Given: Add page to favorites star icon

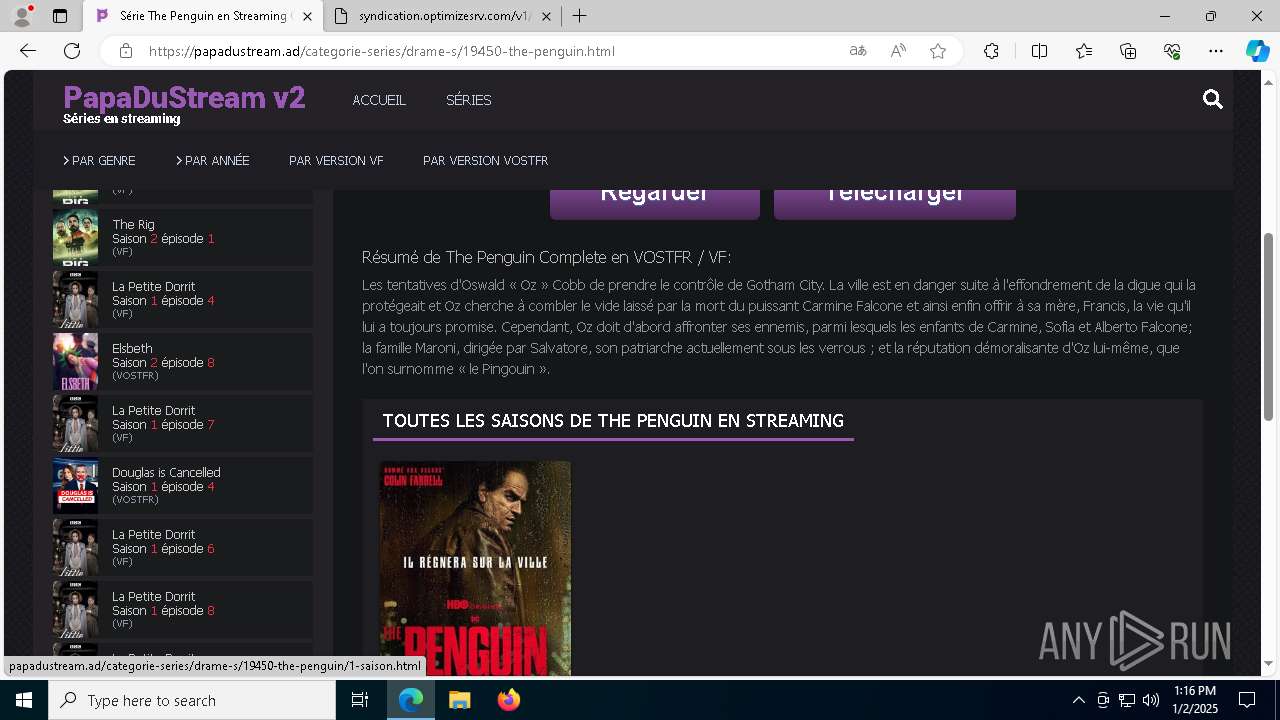Looking at the screenshot, I should click(x=938, y=51).
